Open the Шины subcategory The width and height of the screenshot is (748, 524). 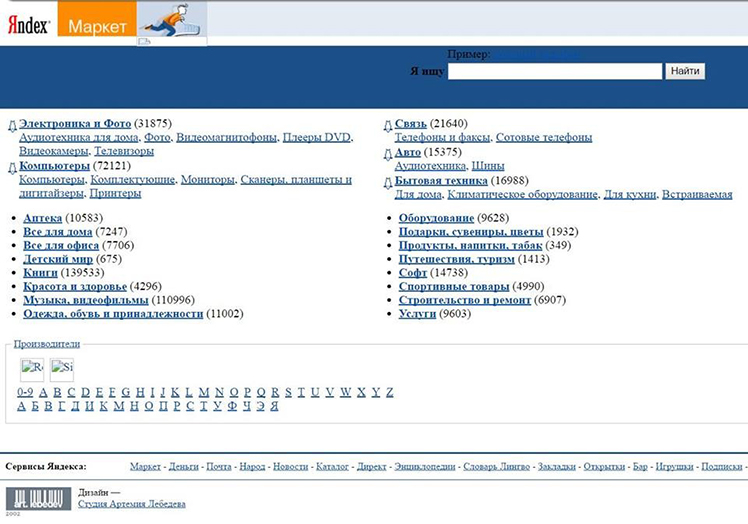coord(488,166)
